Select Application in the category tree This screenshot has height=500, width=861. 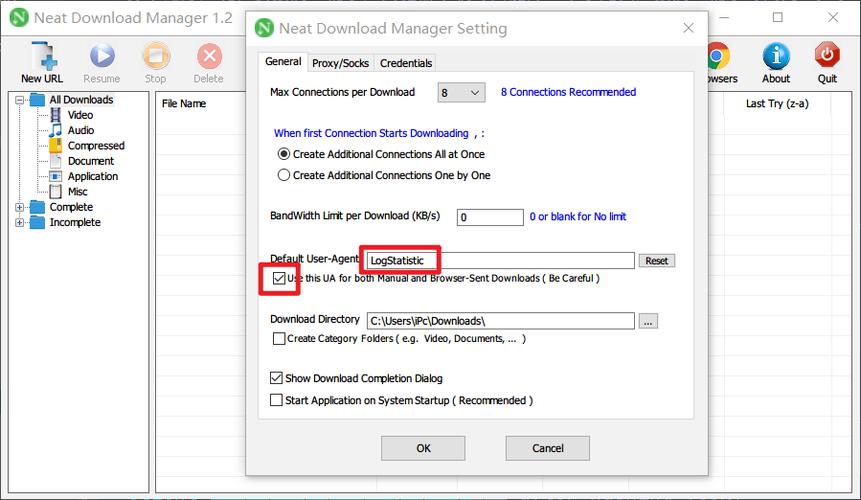pos(93,176)
